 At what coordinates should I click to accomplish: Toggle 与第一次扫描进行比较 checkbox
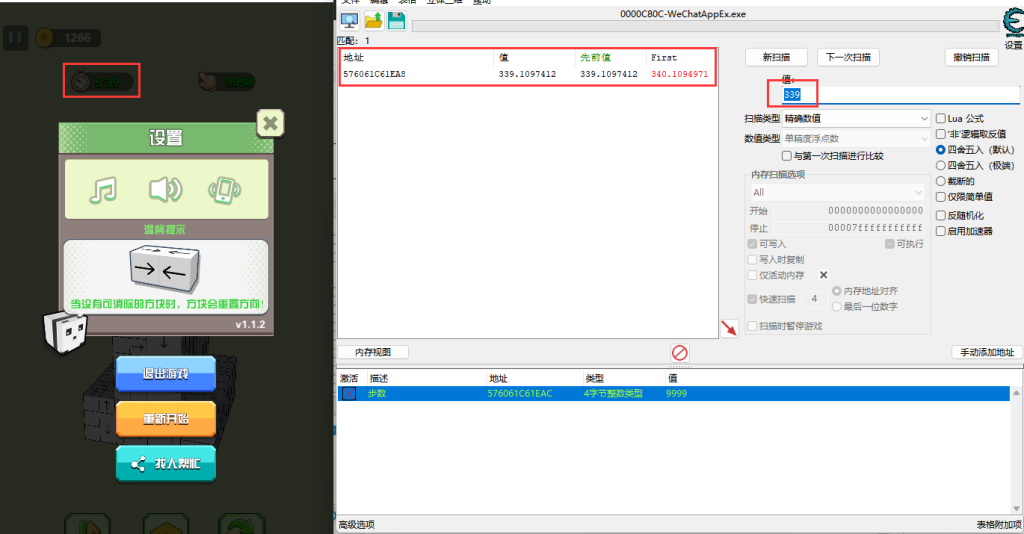[x=787, y=156]
